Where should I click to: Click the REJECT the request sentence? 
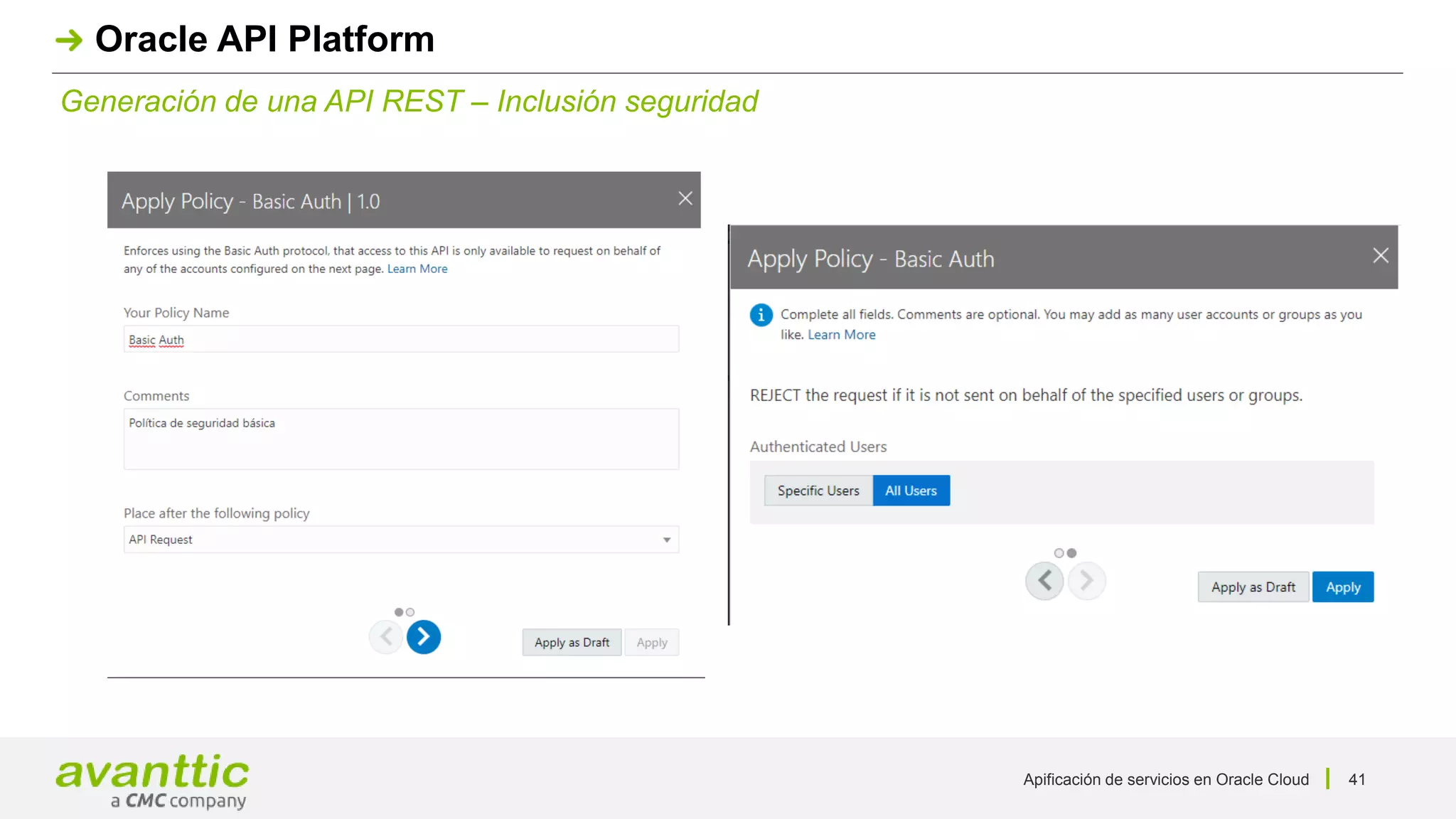(x=1026, y=395)
